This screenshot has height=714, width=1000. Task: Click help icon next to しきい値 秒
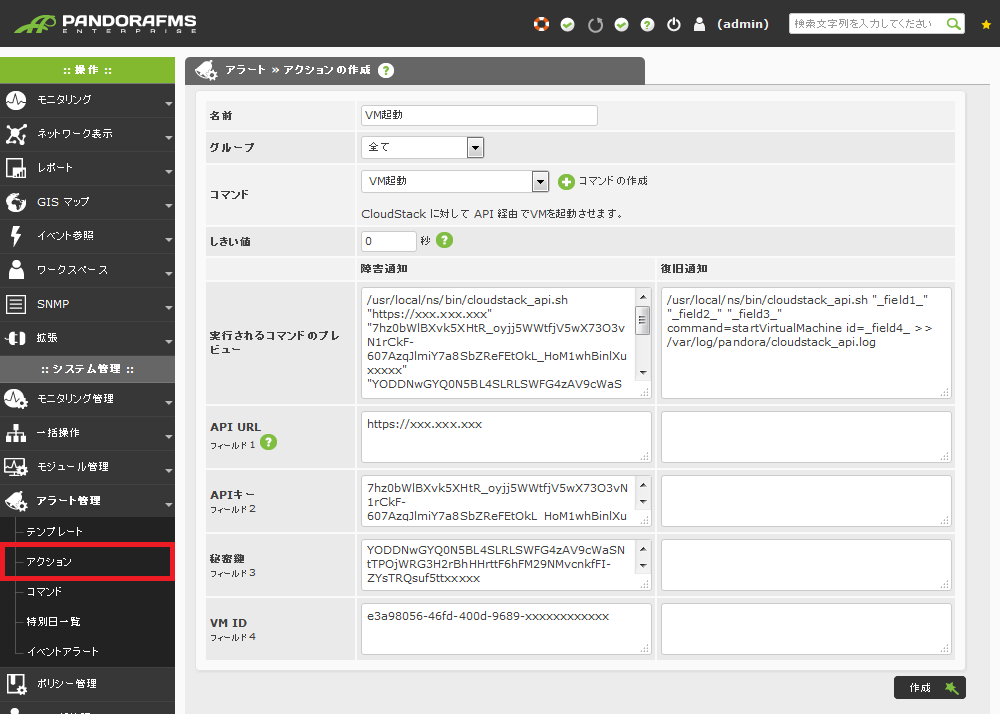[x=445, y=240]
